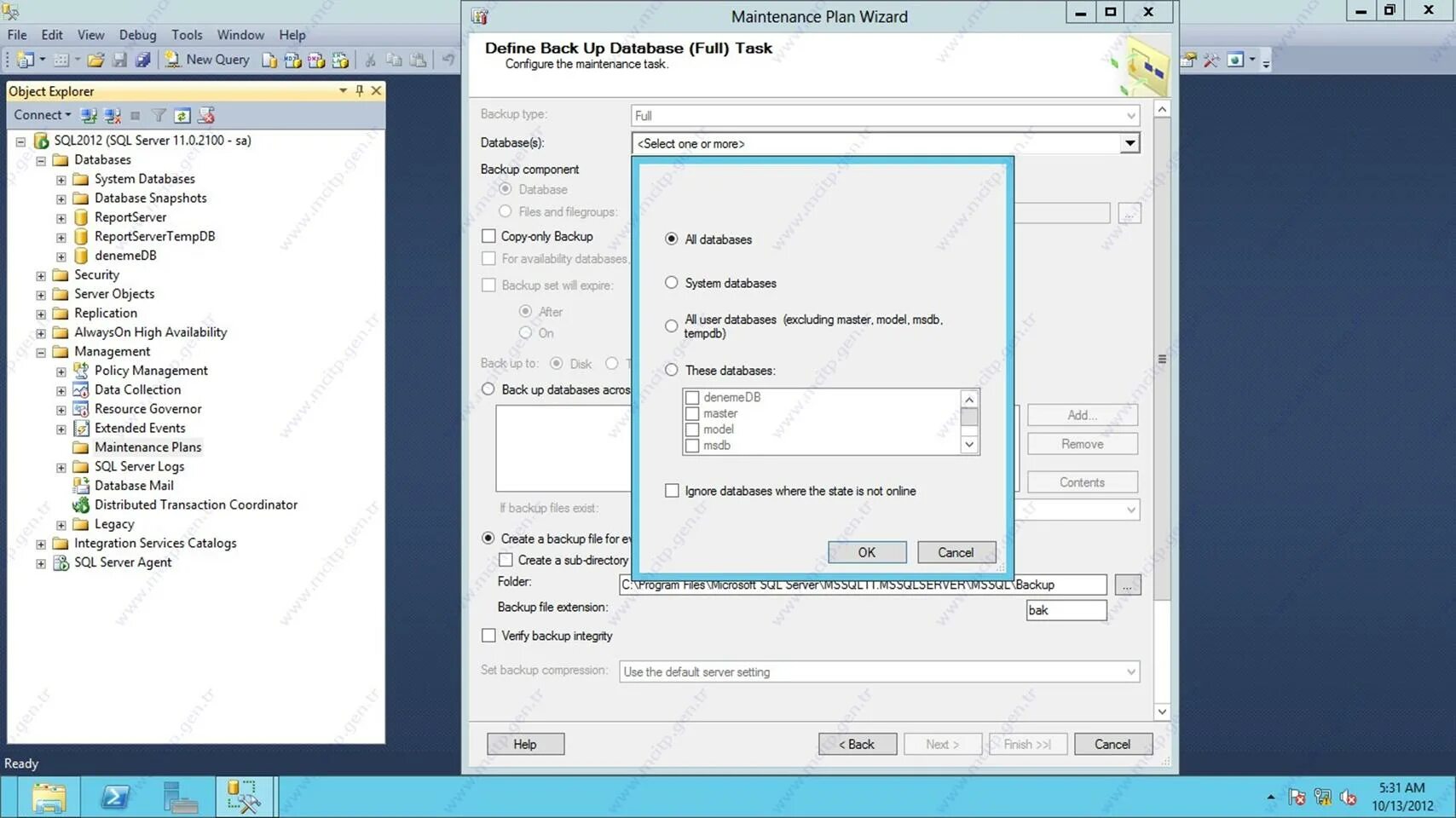
Task: Click the Database Engine Query icon
Action: coord(269,60)
